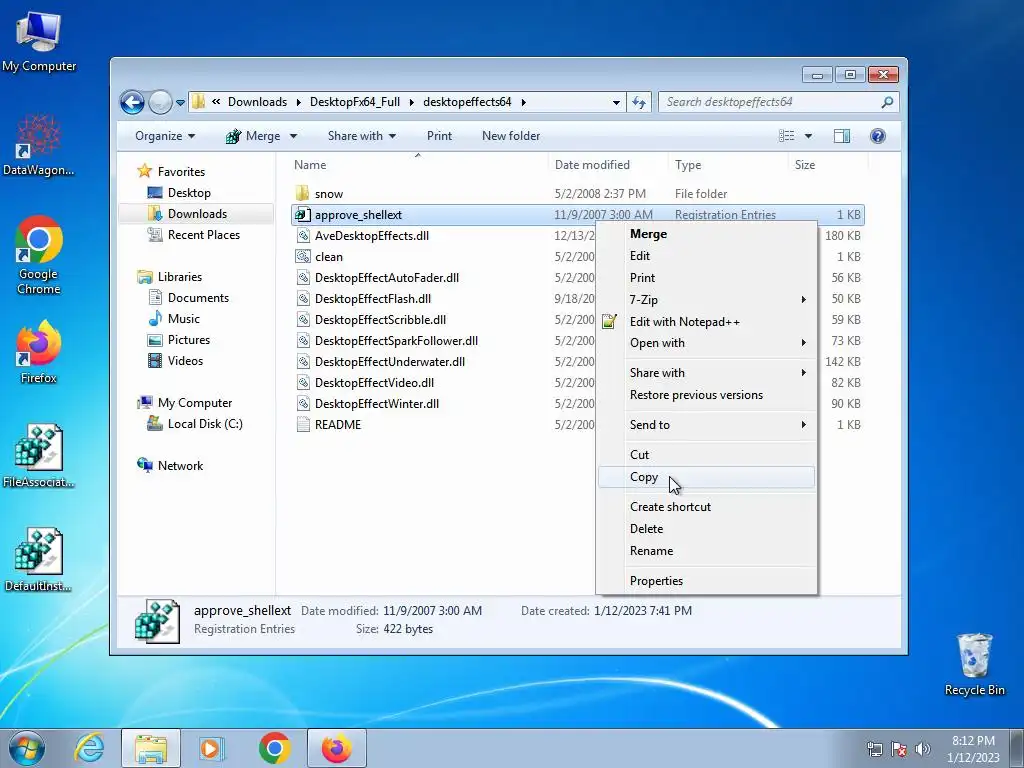Image resolution: width=1024 pixels, height=768 pixels.
Task: Go back with the Explorer Back arrow
Action: pyautogui.click(x=132, y=103)
